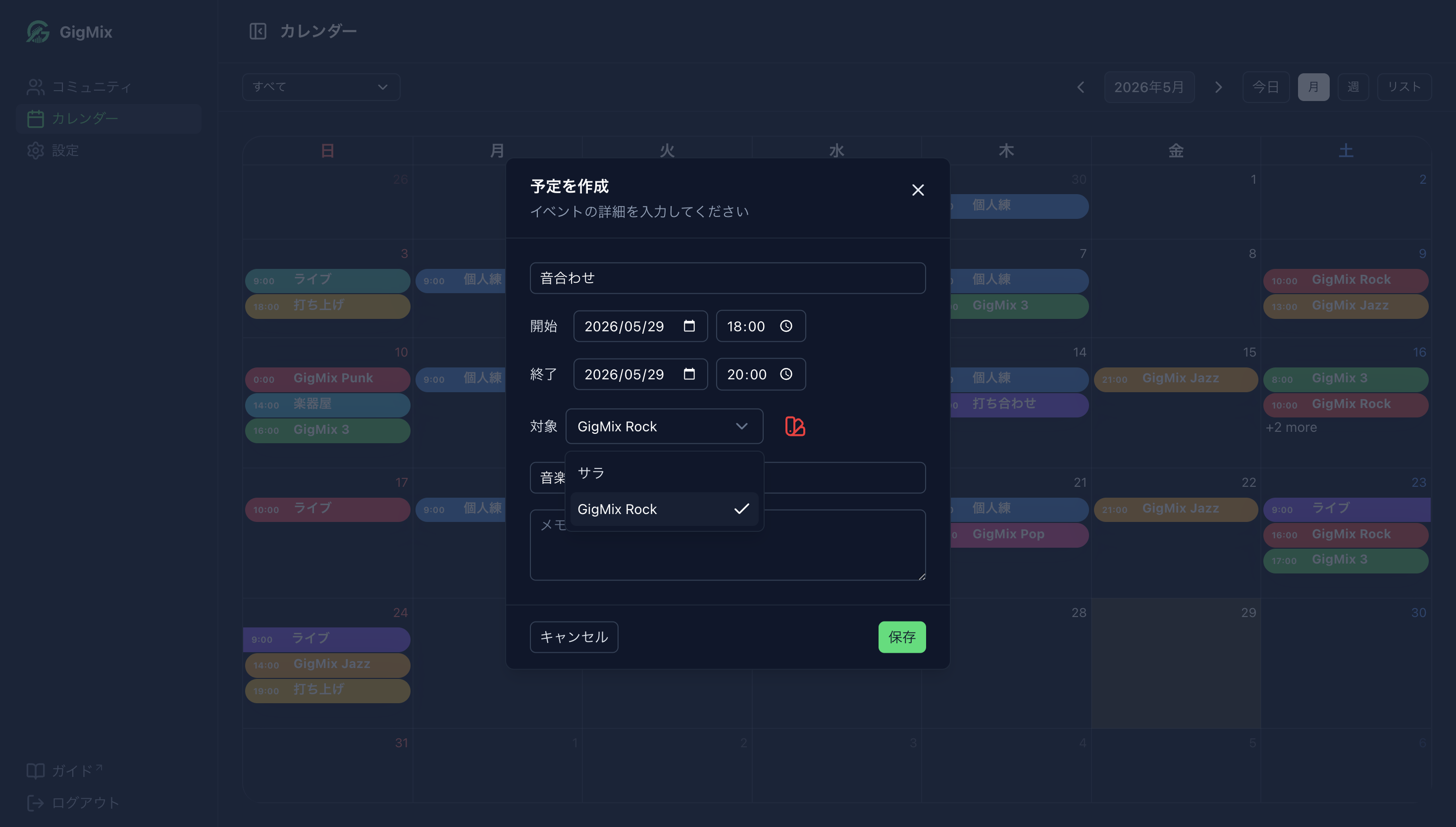This screenshot has height=827, width=1456.
Task: Click the red color palette icon beside 対象
Action: click(794, 426)
